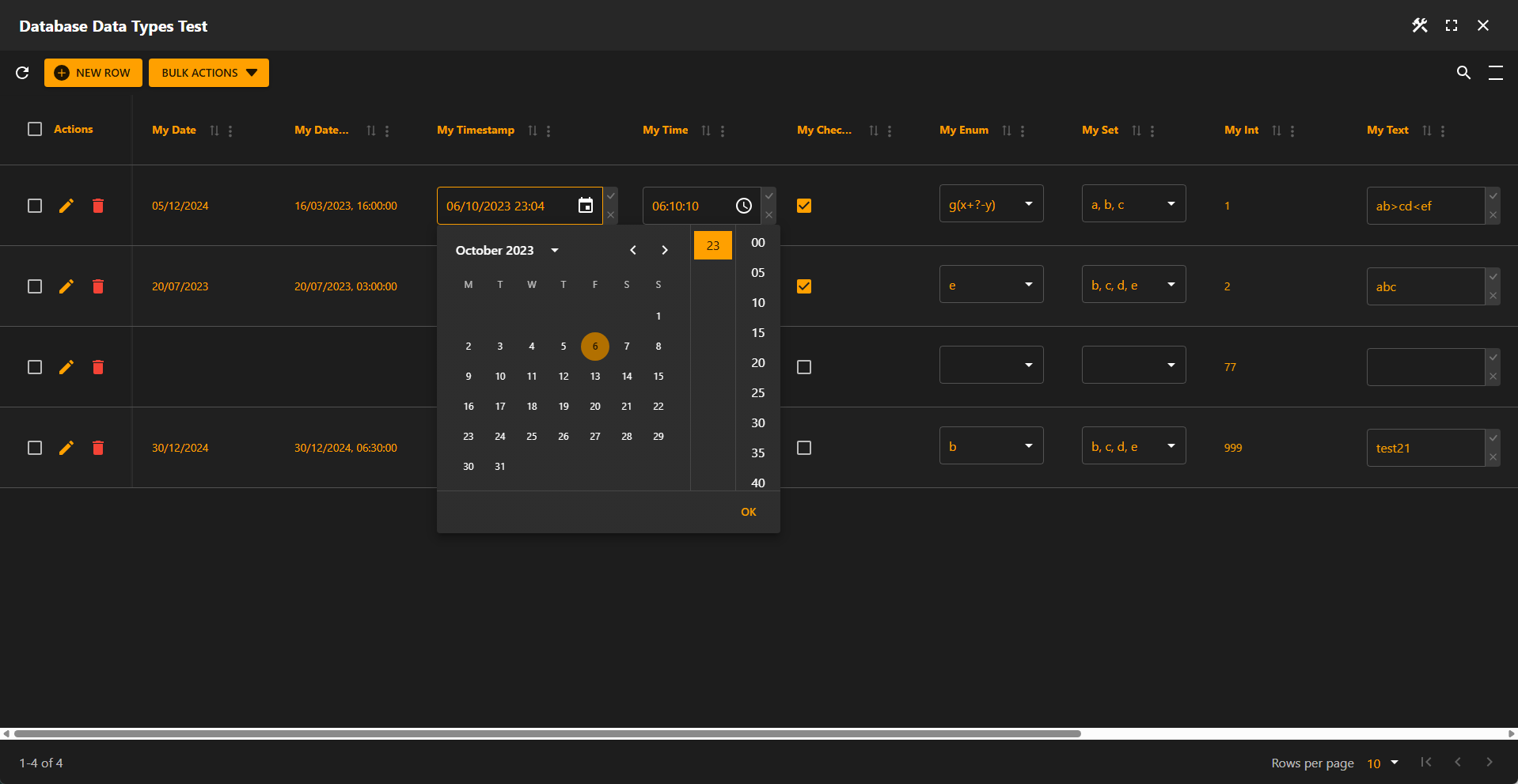
Task: Open the Rows per page dropdown
Action: 1383,763
